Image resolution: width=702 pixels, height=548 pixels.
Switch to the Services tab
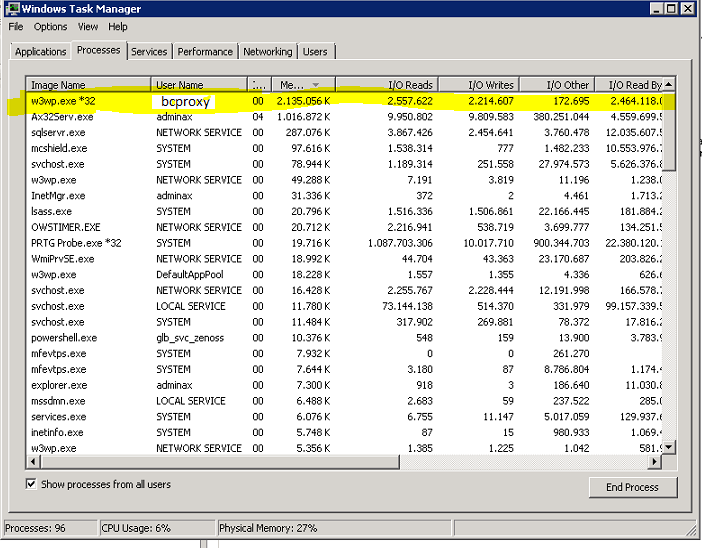tap(149, 51)
